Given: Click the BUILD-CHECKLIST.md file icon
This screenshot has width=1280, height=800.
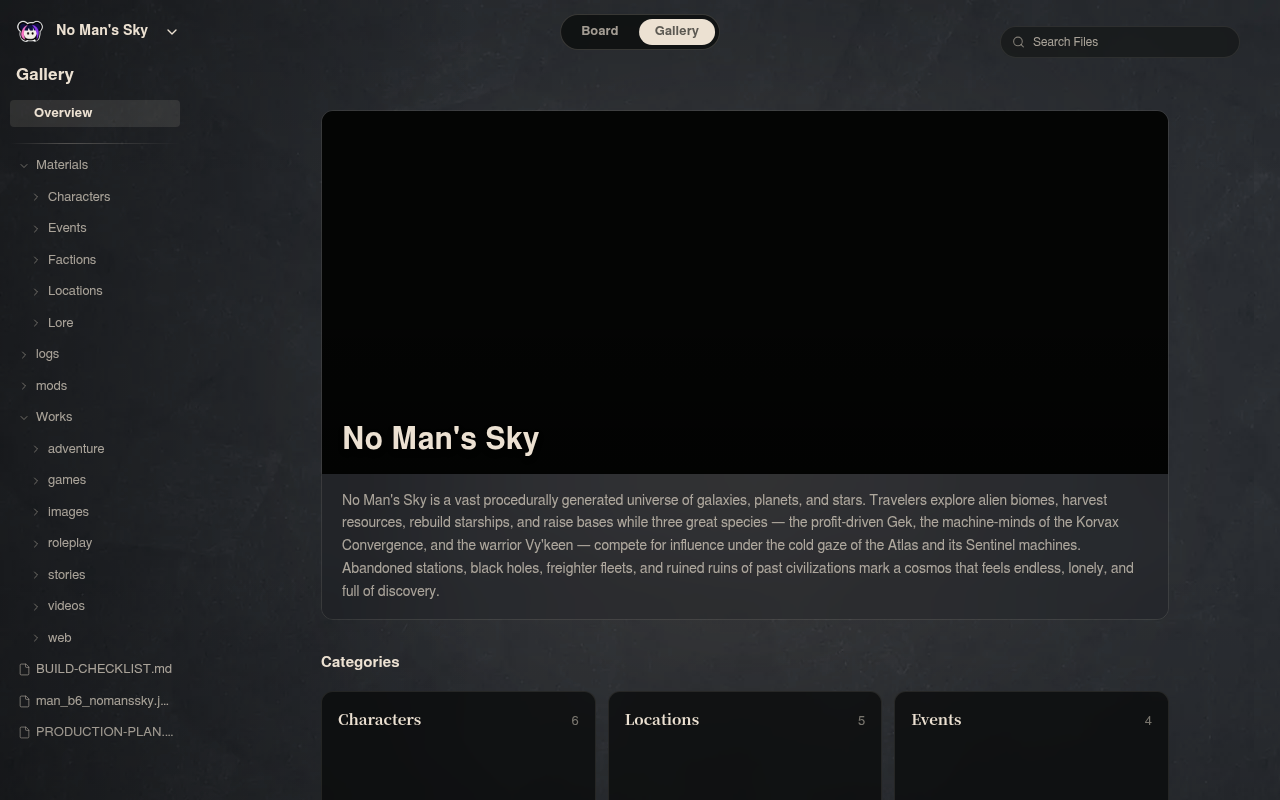Looking at the screenshot, I should coord(25,669).
